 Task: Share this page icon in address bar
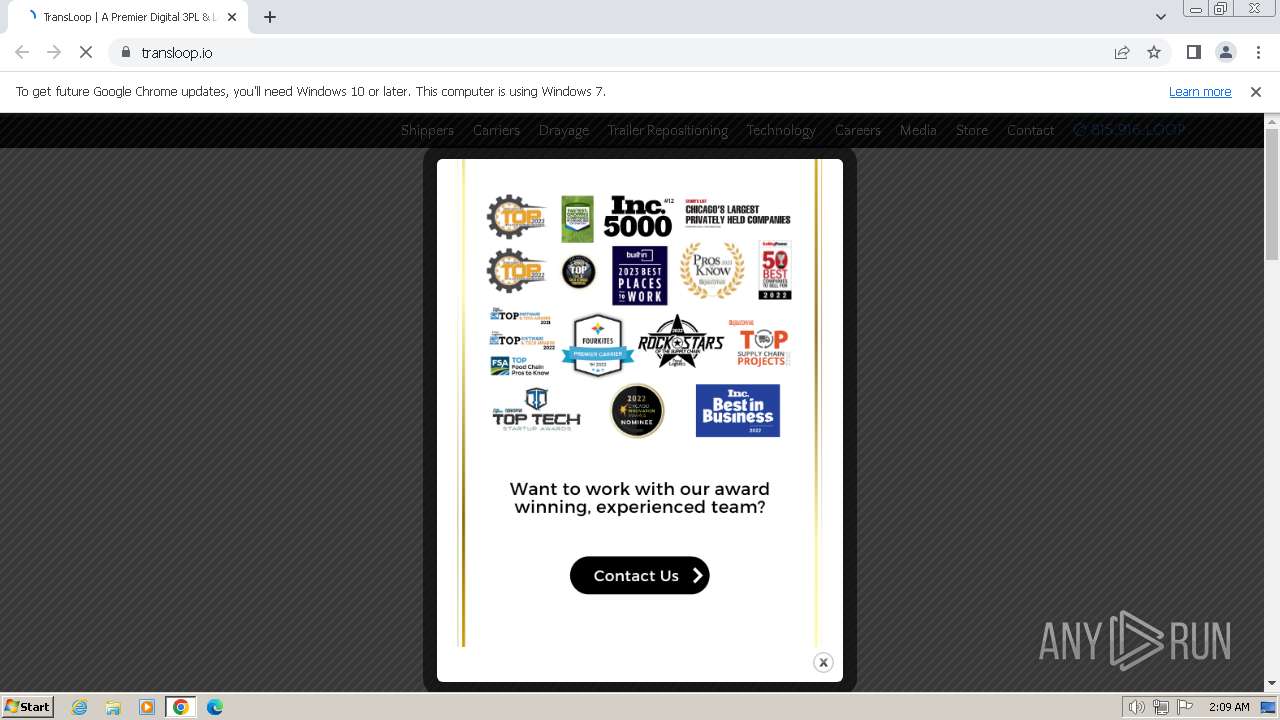[1122, 52]
